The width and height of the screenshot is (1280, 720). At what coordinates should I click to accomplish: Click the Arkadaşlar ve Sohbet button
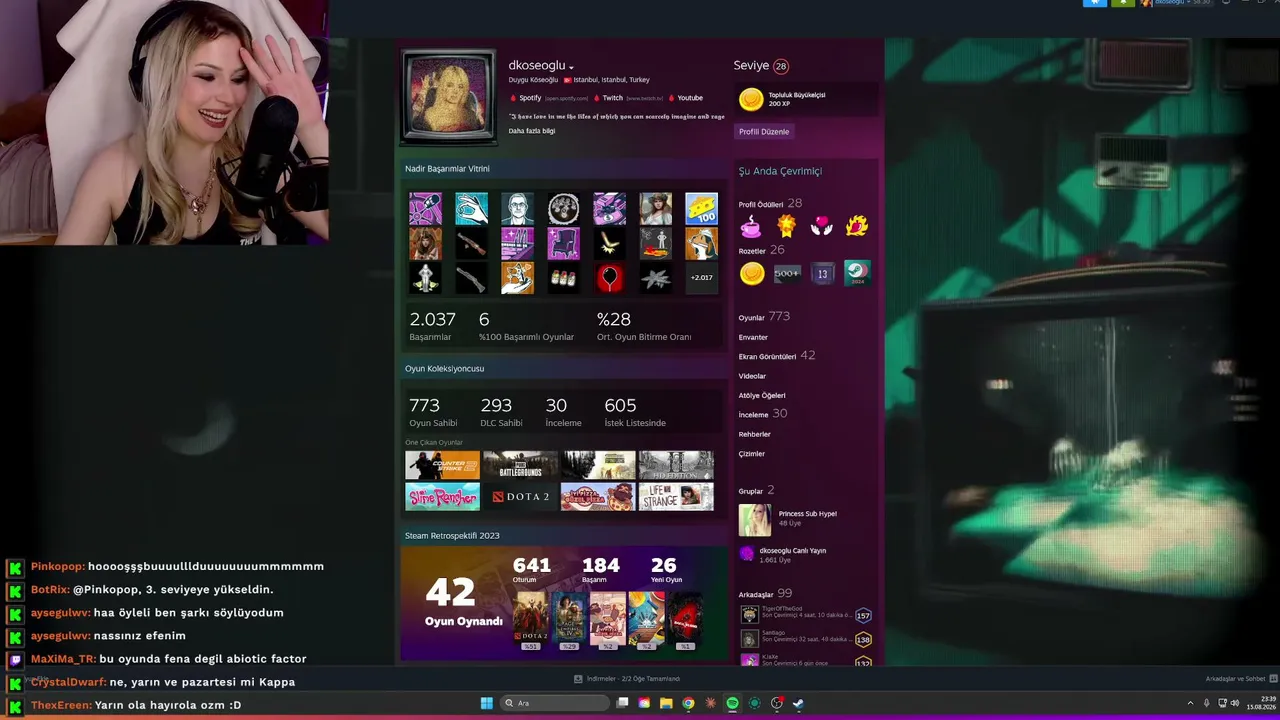(x=1236, y=679)
